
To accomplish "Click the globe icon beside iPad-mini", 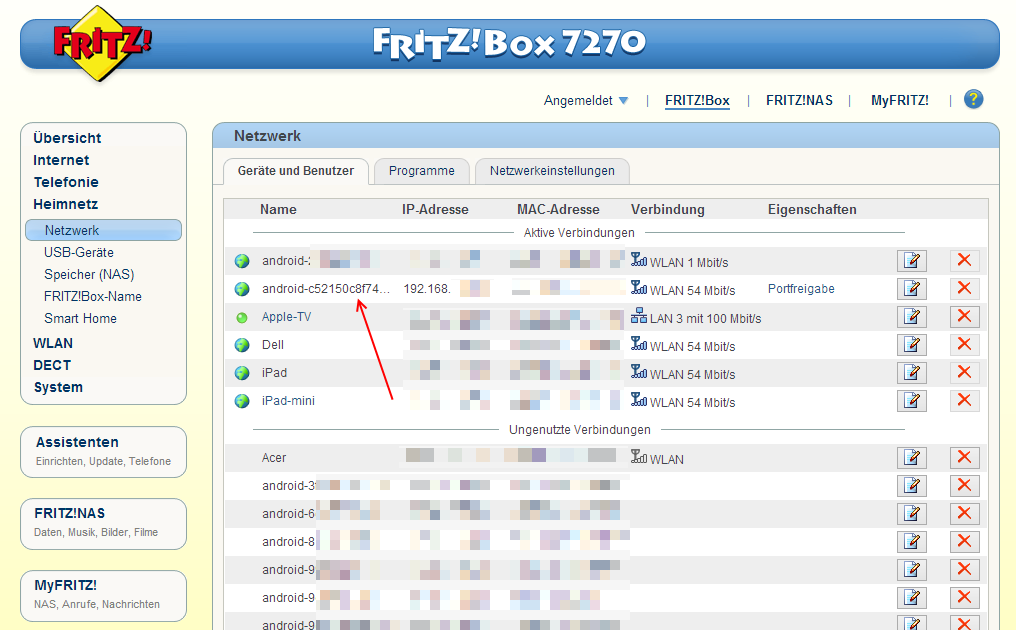I will pyautogui.click(x=242, y=401).
